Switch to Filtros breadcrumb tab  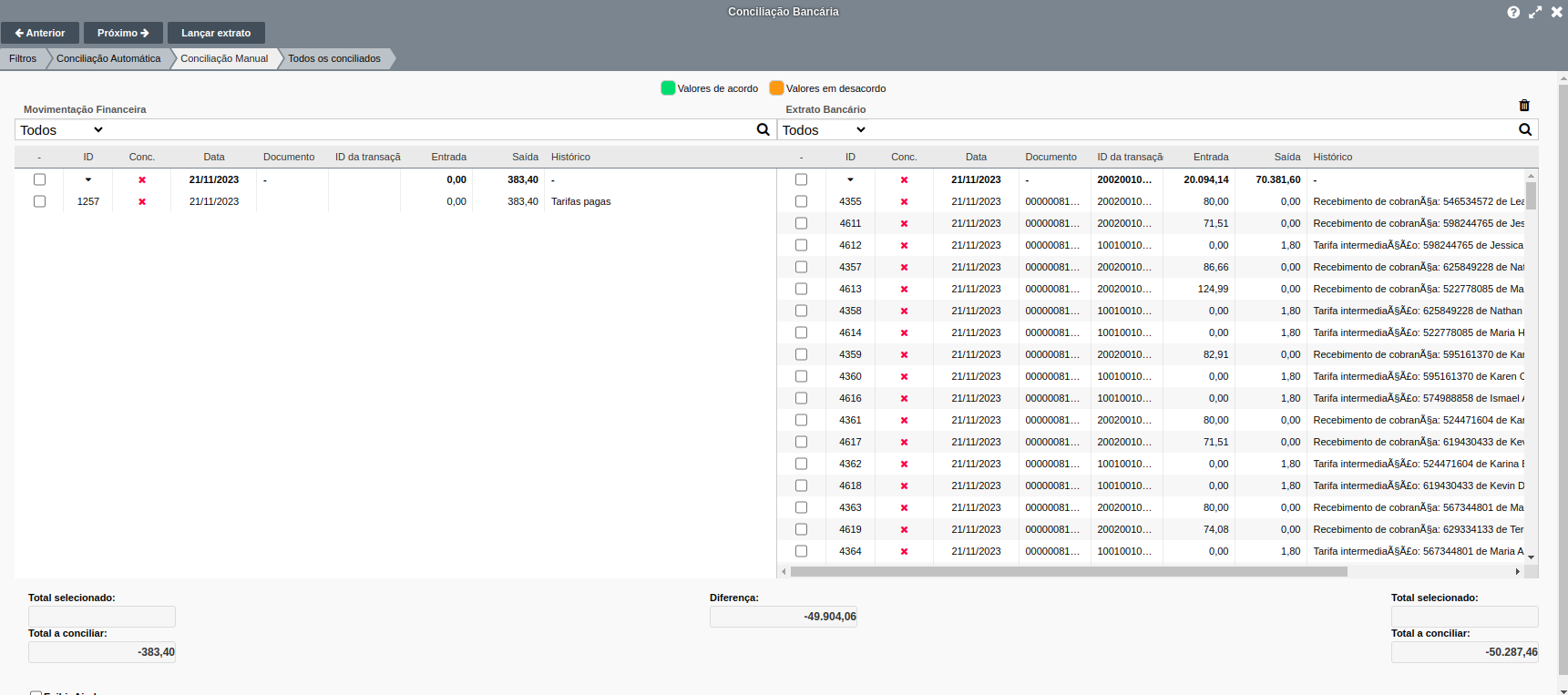coord(23,58)
